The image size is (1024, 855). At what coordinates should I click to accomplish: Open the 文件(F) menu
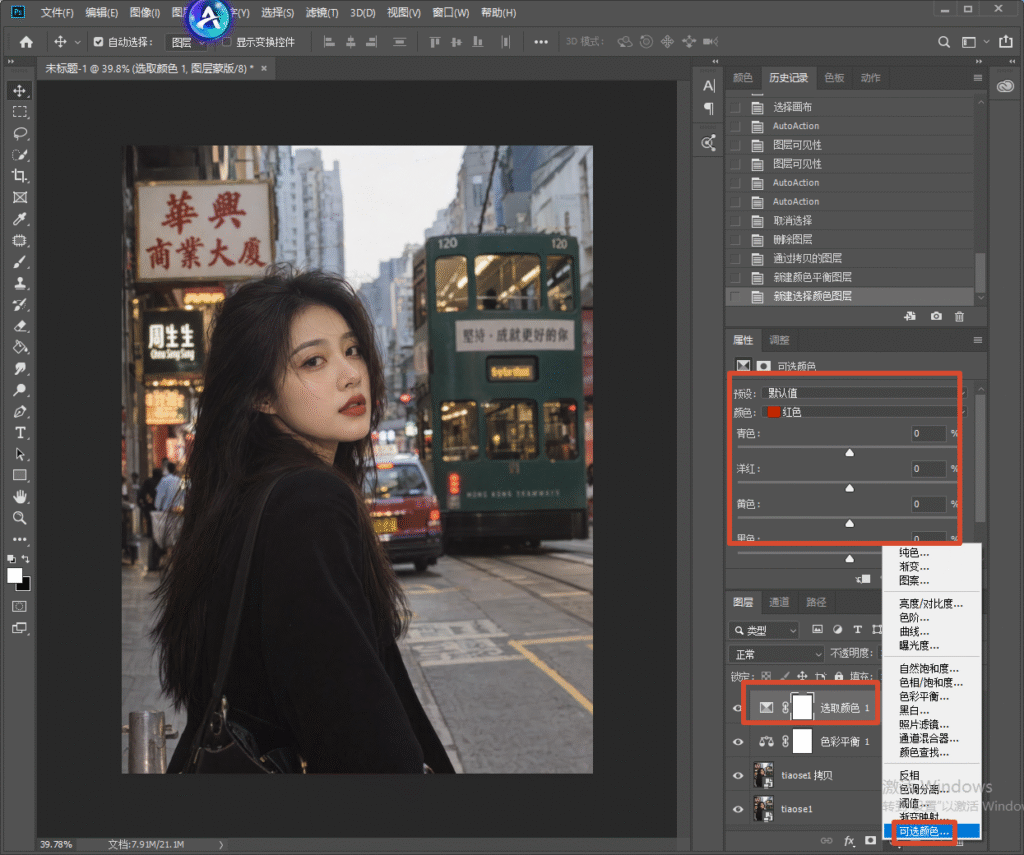point(57,12)
